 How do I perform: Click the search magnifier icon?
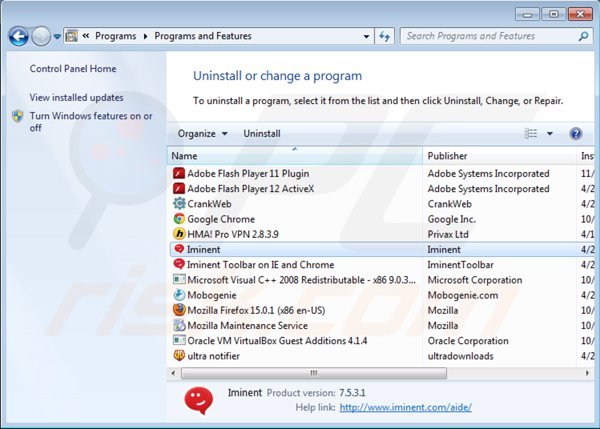[583, 36]
